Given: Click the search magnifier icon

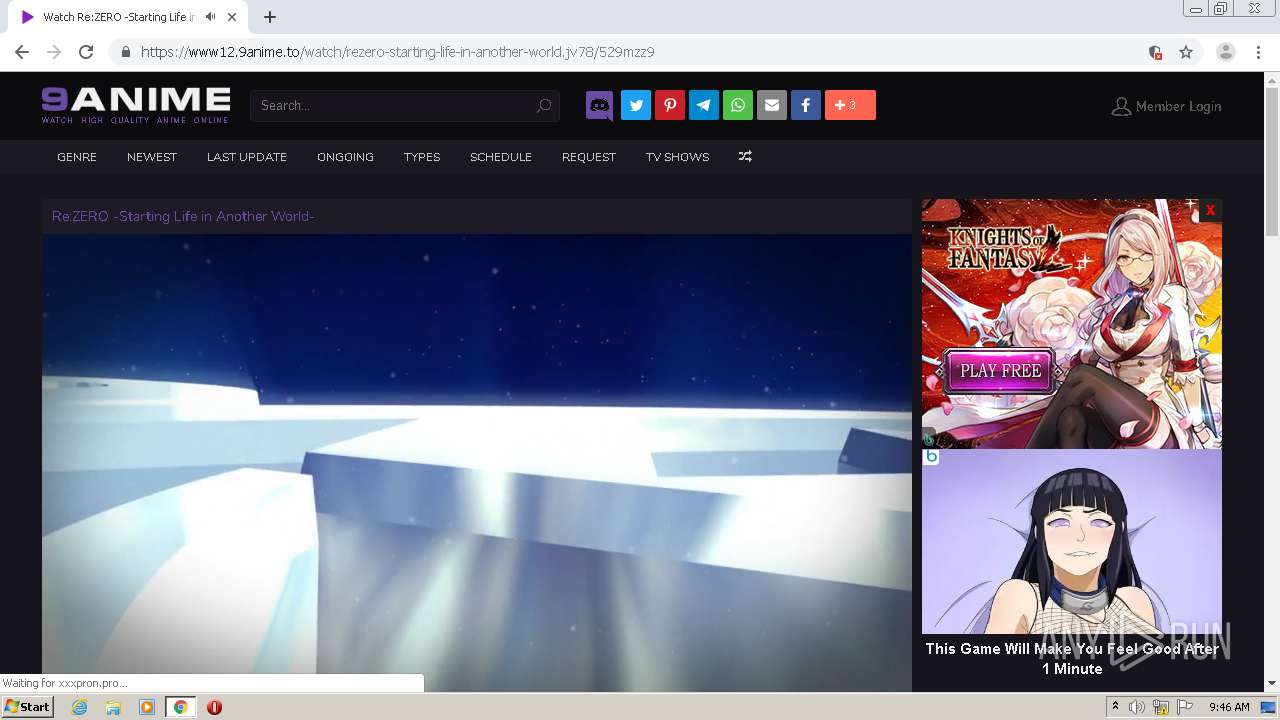Looking at the screenshot, I should point(544,105).
